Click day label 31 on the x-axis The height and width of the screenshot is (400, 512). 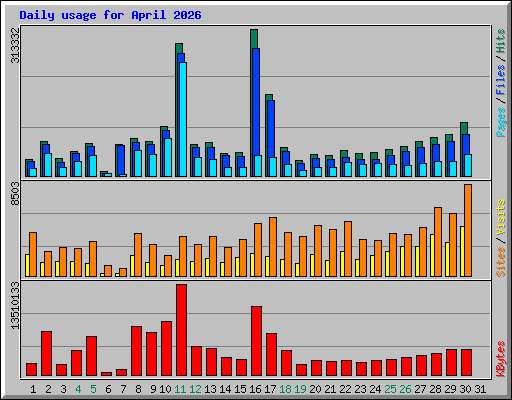480,389
